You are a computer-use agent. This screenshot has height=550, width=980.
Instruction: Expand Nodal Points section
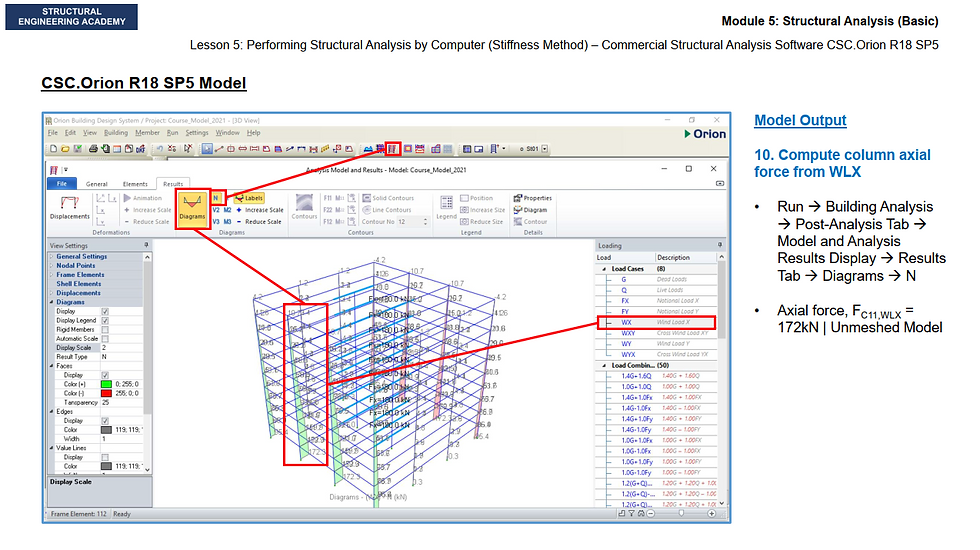(x=52, y=266)
